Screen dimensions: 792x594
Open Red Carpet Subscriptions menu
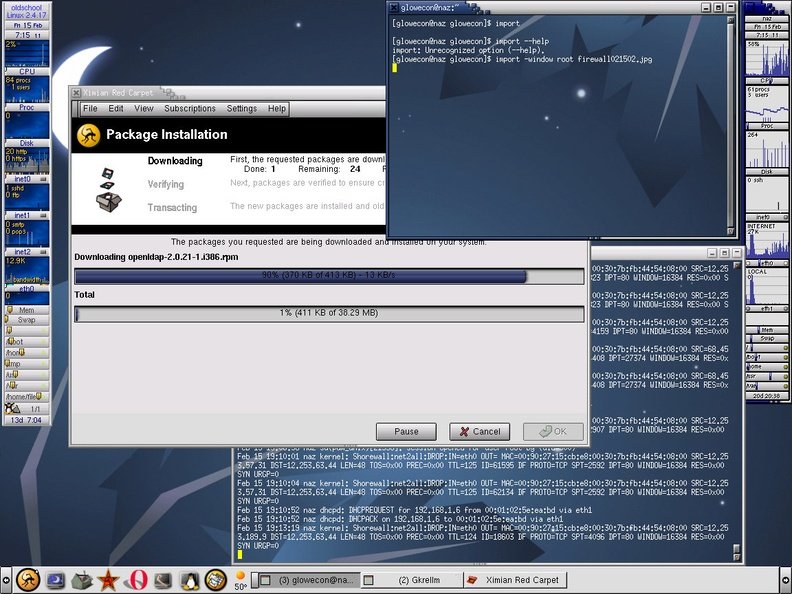[189, 109]
